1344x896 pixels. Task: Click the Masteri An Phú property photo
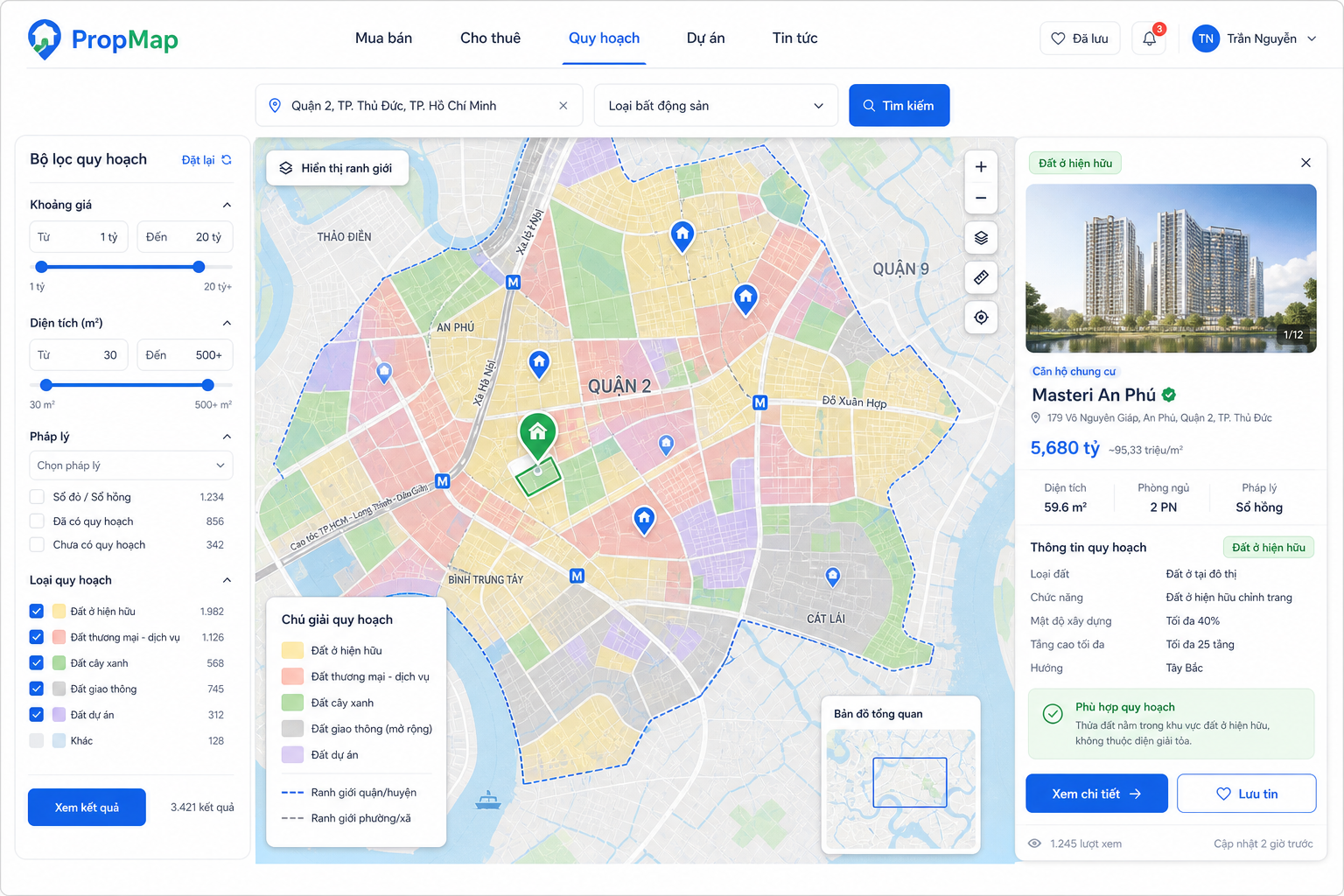pyautogui.click(x=1171, y=269)
